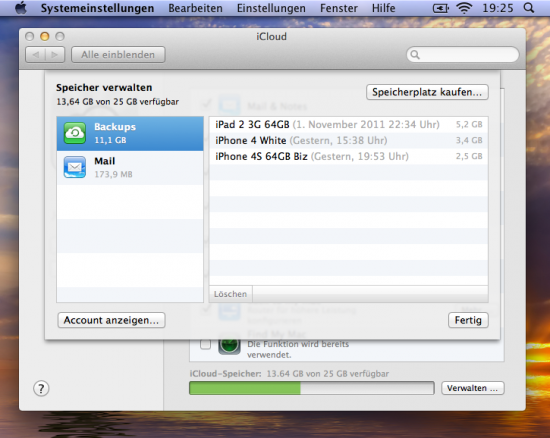
Task: Open the Einstellungen menu
Action: [271, 8]
